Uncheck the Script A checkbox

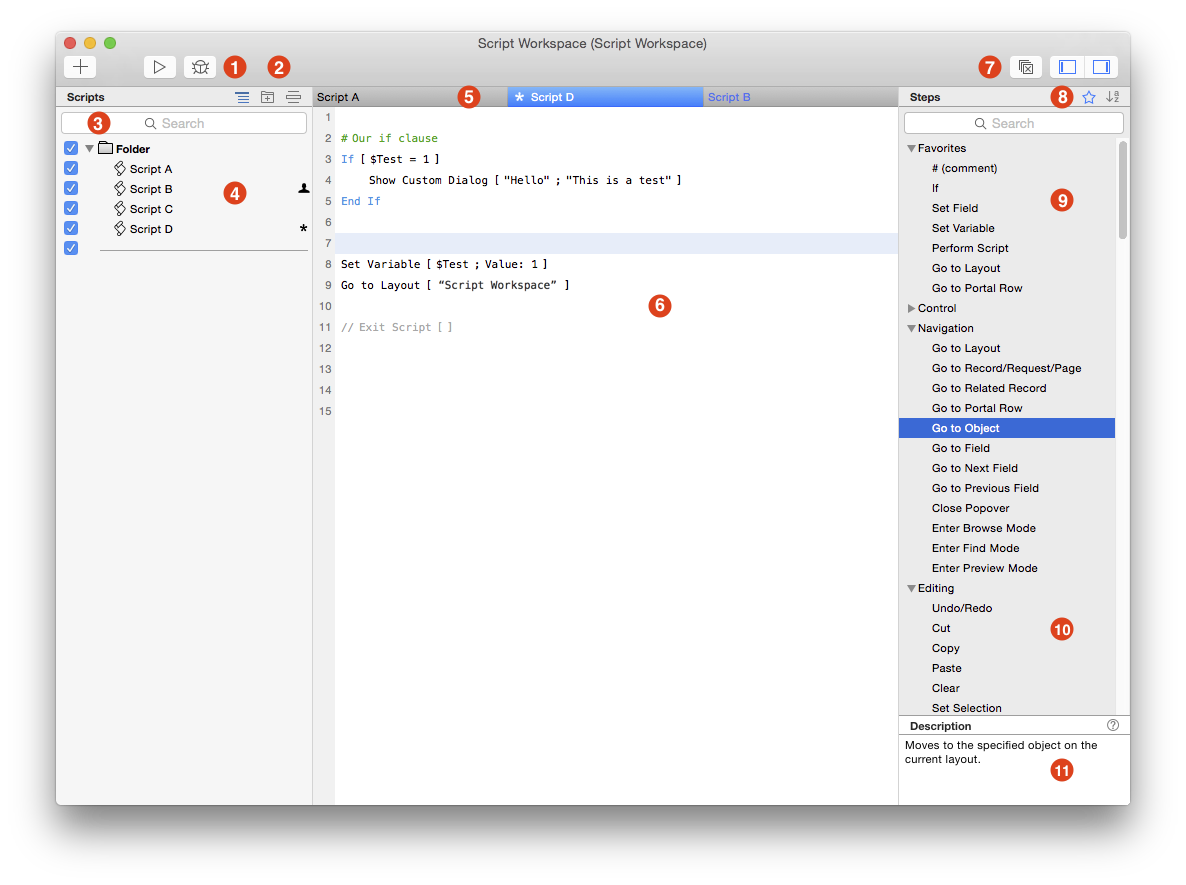71,168
